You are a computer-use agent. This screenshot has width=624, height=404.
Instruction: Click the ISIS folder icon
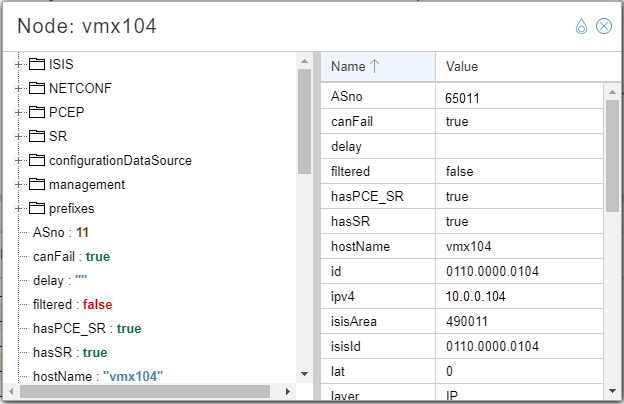pyautogui.click(x=37, y=64)
